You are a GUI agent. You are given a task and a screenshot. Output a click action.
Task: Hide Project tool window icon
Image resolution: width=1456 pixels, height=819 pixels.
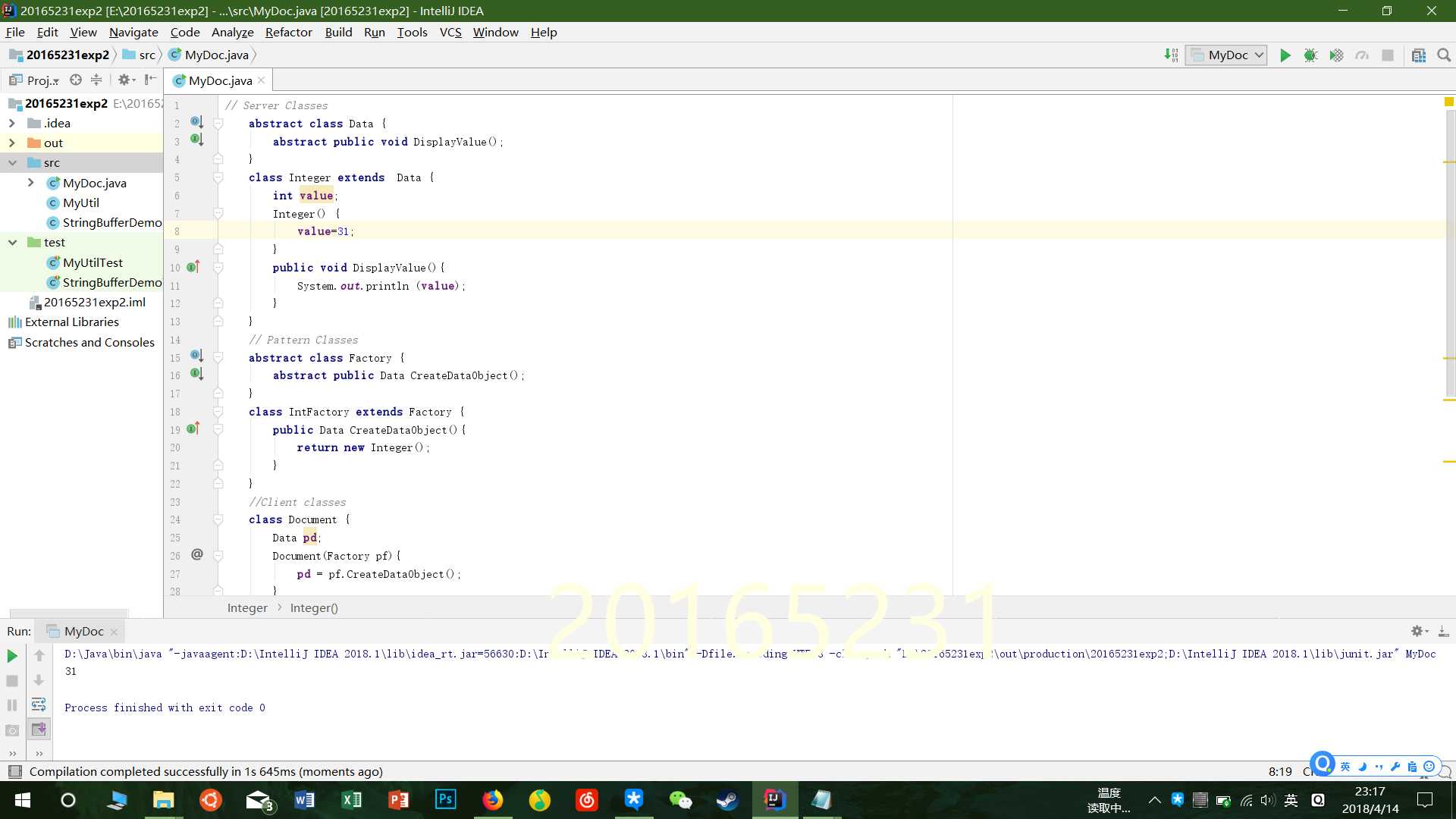(x=150, y=80)
